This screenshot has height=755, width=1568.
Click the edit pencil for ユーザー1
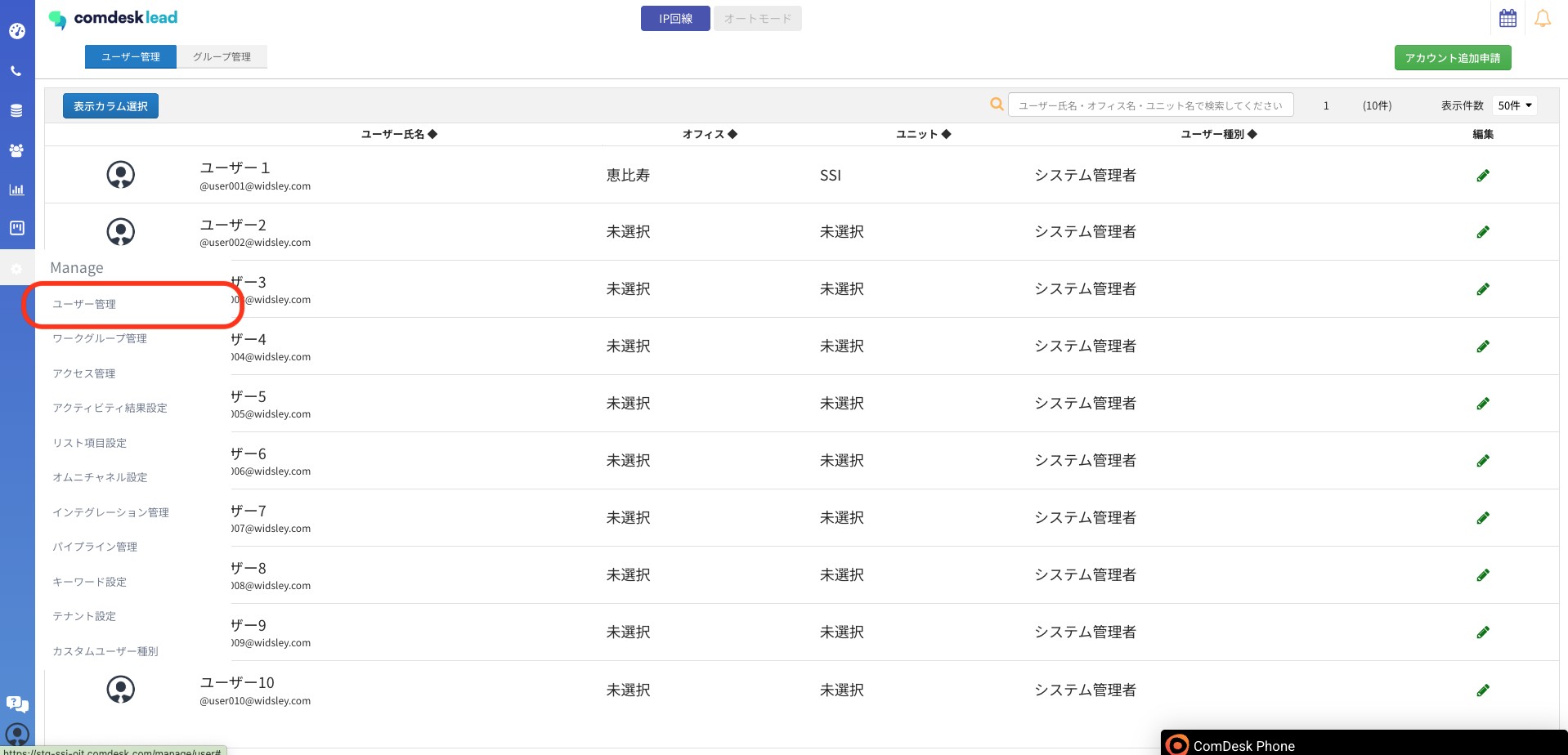[x=1482, y=176]
